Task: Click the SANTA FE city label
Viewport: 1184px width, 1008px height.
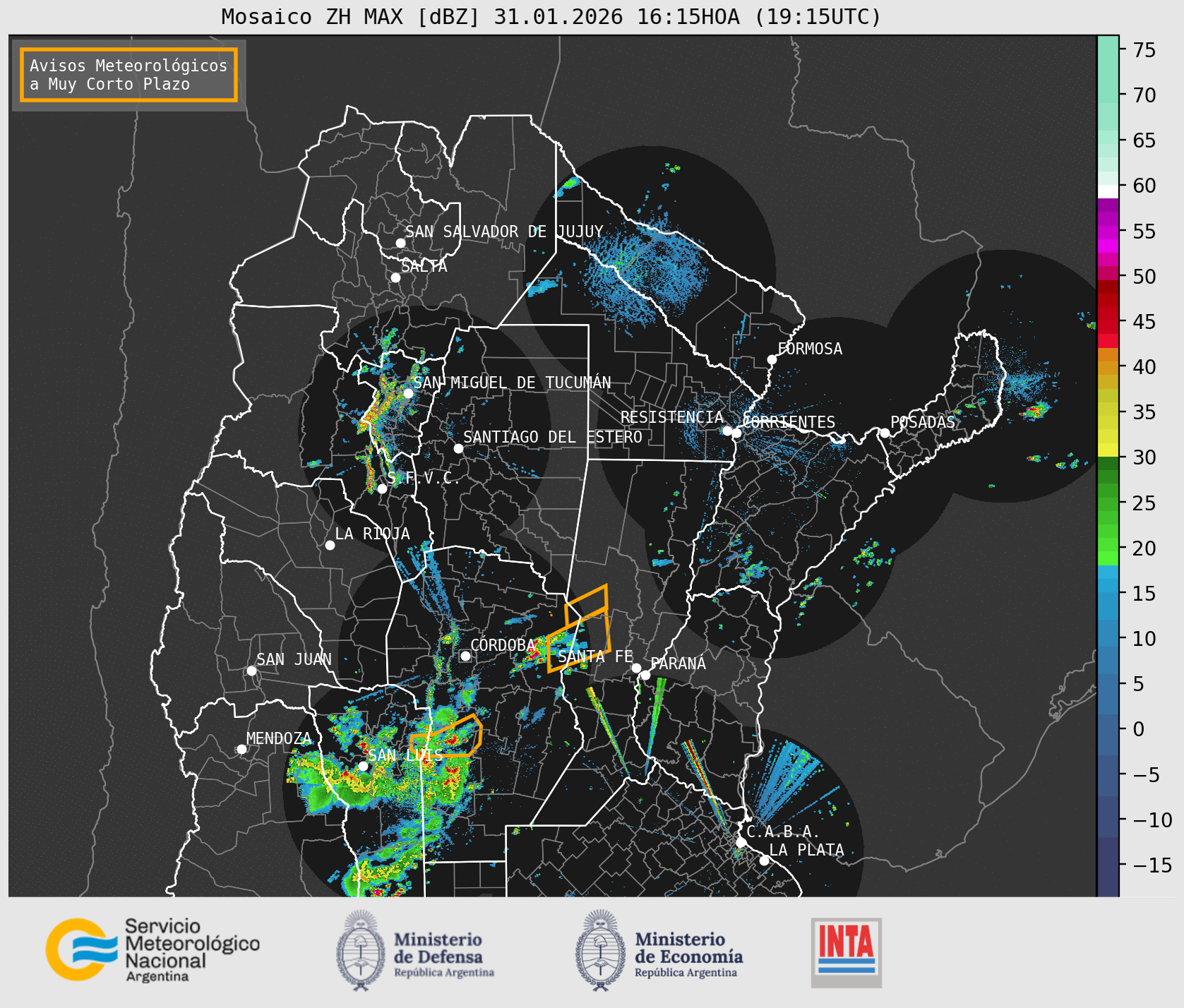Action: point(595,656)
